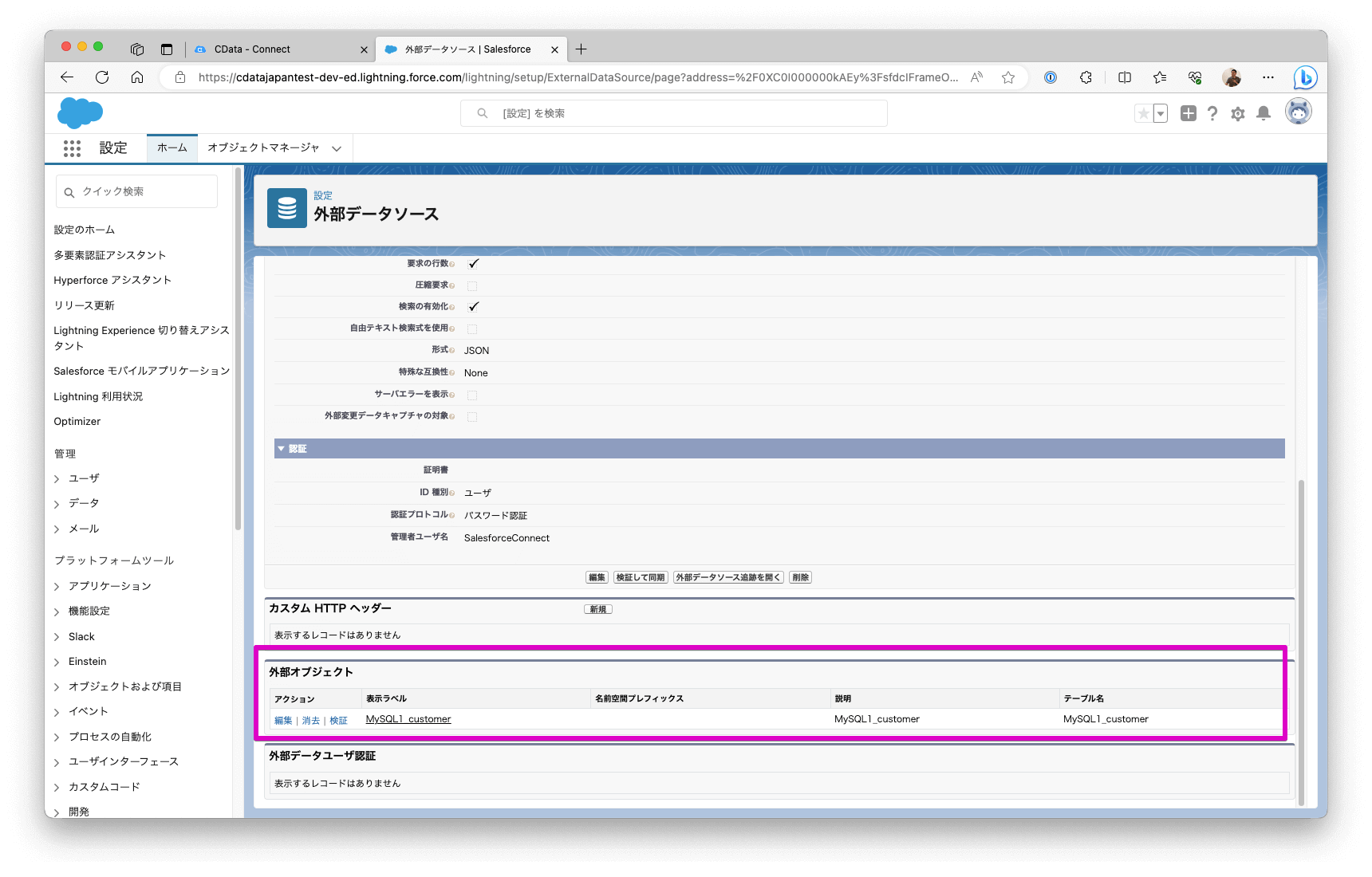Open the browser tab actions icon
Image resolution: width=1372 pixels, height=877 pixels.
(x=167, y=49)
